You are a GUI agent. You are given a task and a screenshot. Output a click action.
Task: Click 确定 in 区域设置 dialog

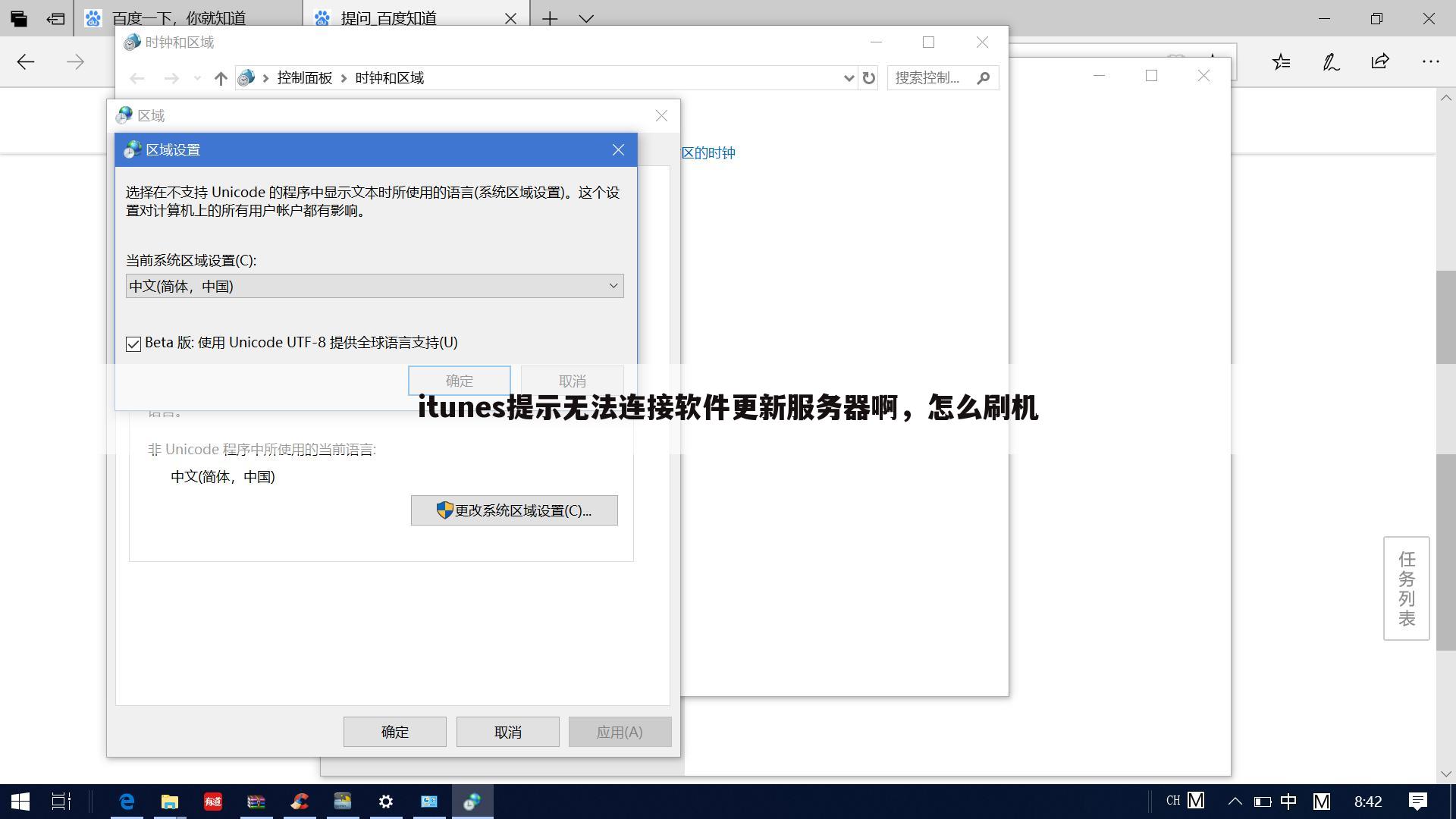click(x=460, y=381)
